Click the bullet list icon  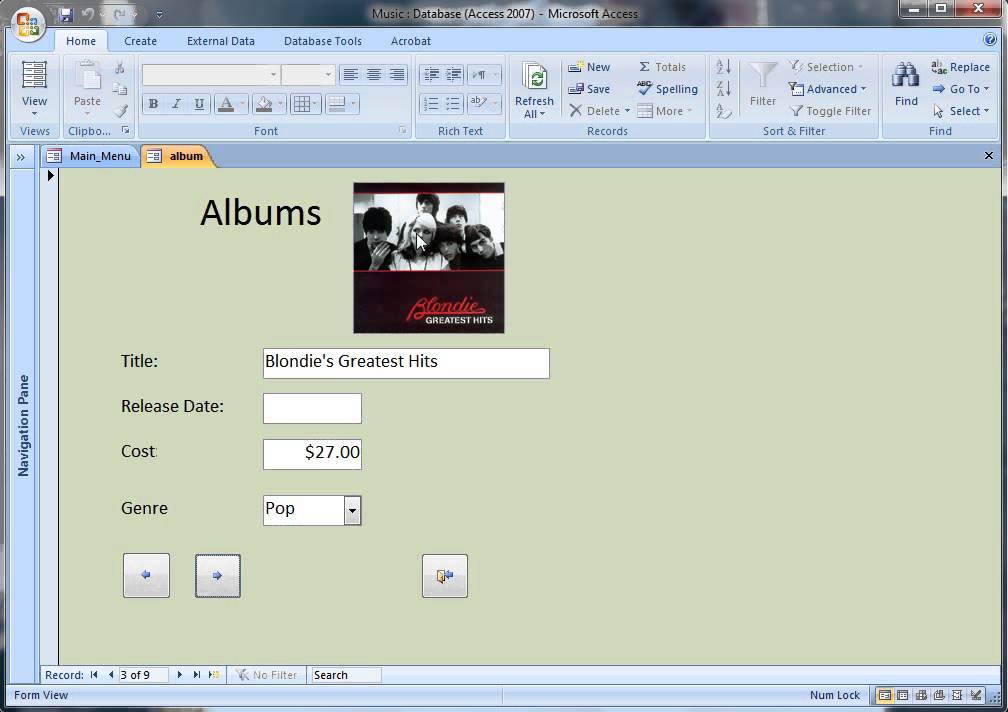coord(453,103)
